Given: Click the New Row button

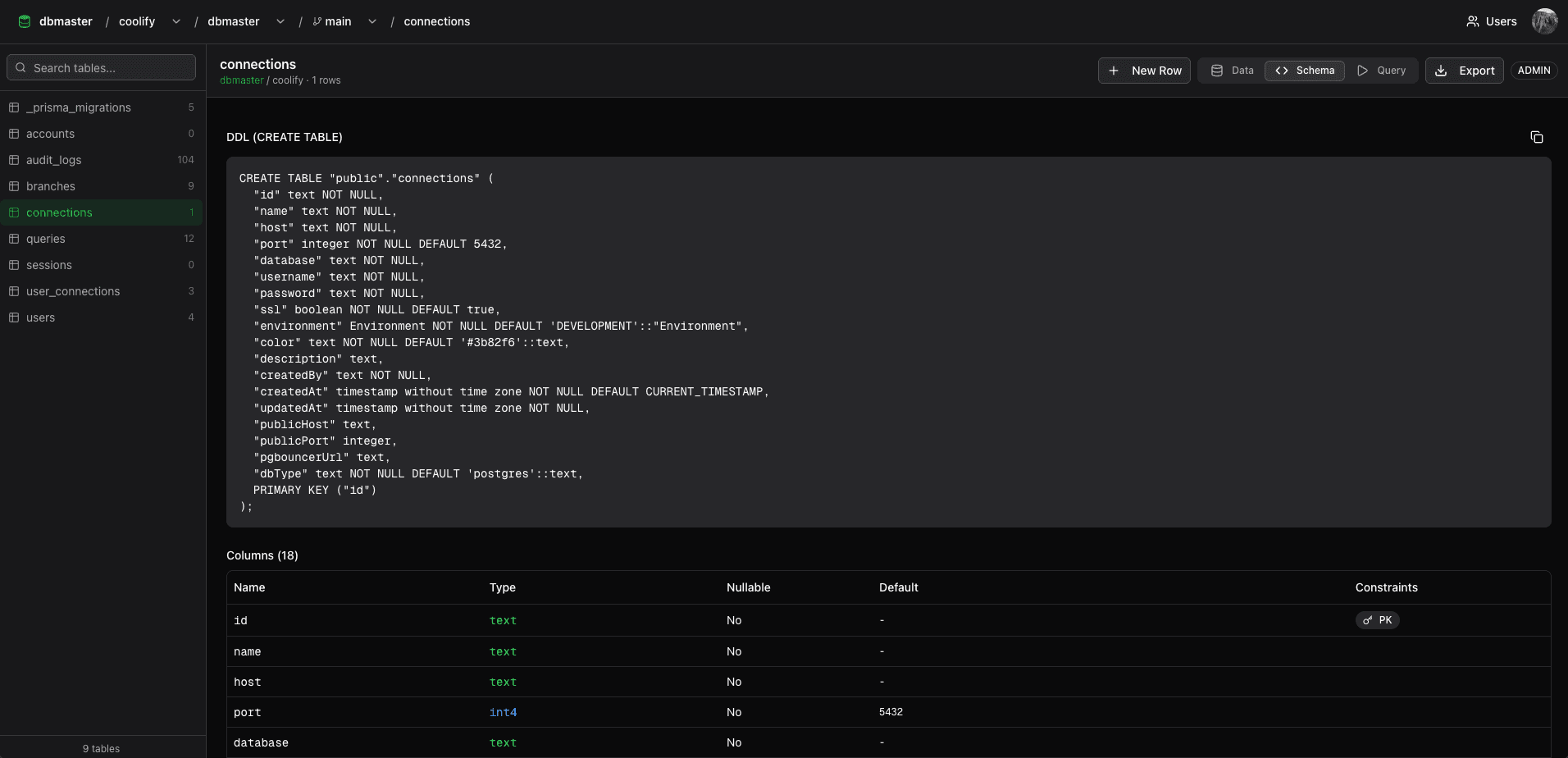Looking at the screenshot, I should pos(1144,71).
